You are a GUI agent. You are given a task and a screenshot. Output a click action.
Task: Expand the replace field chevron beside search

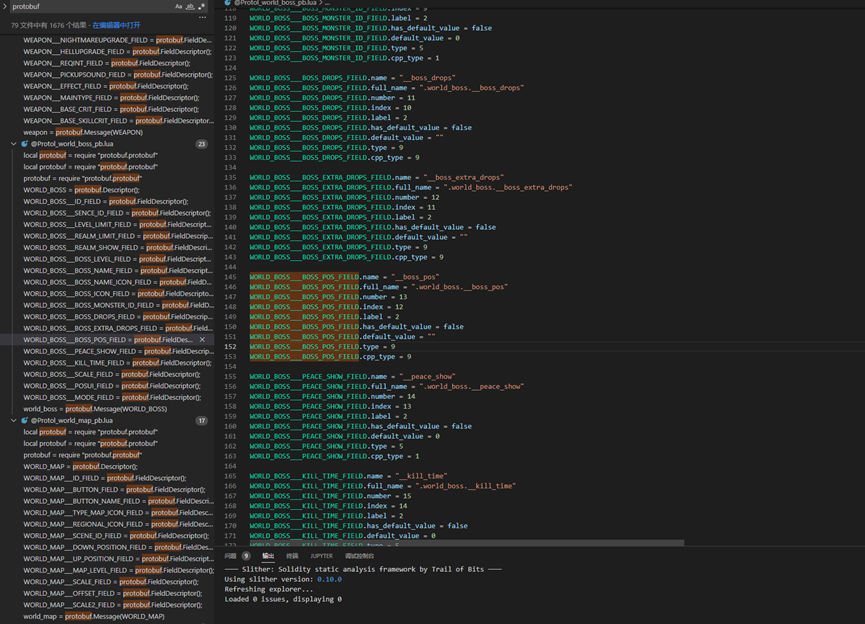[x=5, y=6]
